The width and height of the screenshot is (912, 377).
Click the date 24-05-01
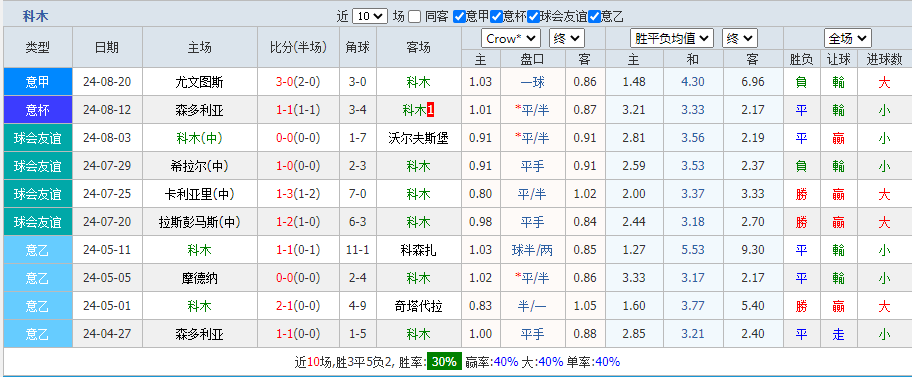[x=107, y=306]
